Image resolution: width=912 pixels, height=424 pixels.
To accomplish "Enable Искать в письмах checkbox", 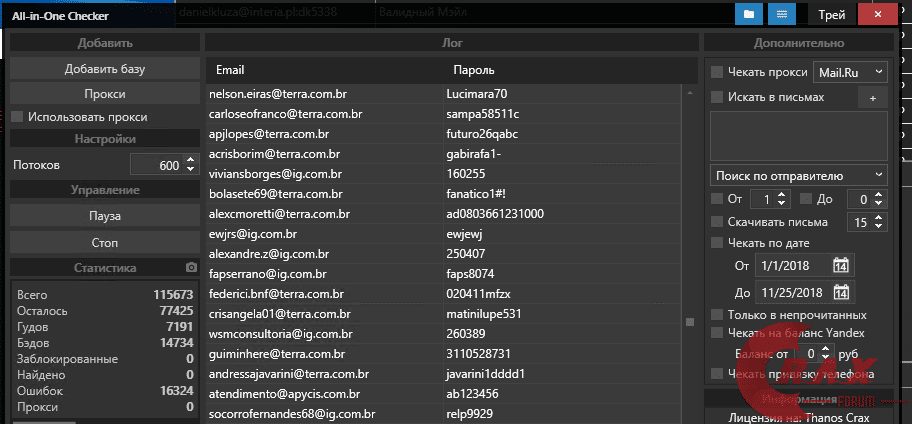I will (717, 97).
